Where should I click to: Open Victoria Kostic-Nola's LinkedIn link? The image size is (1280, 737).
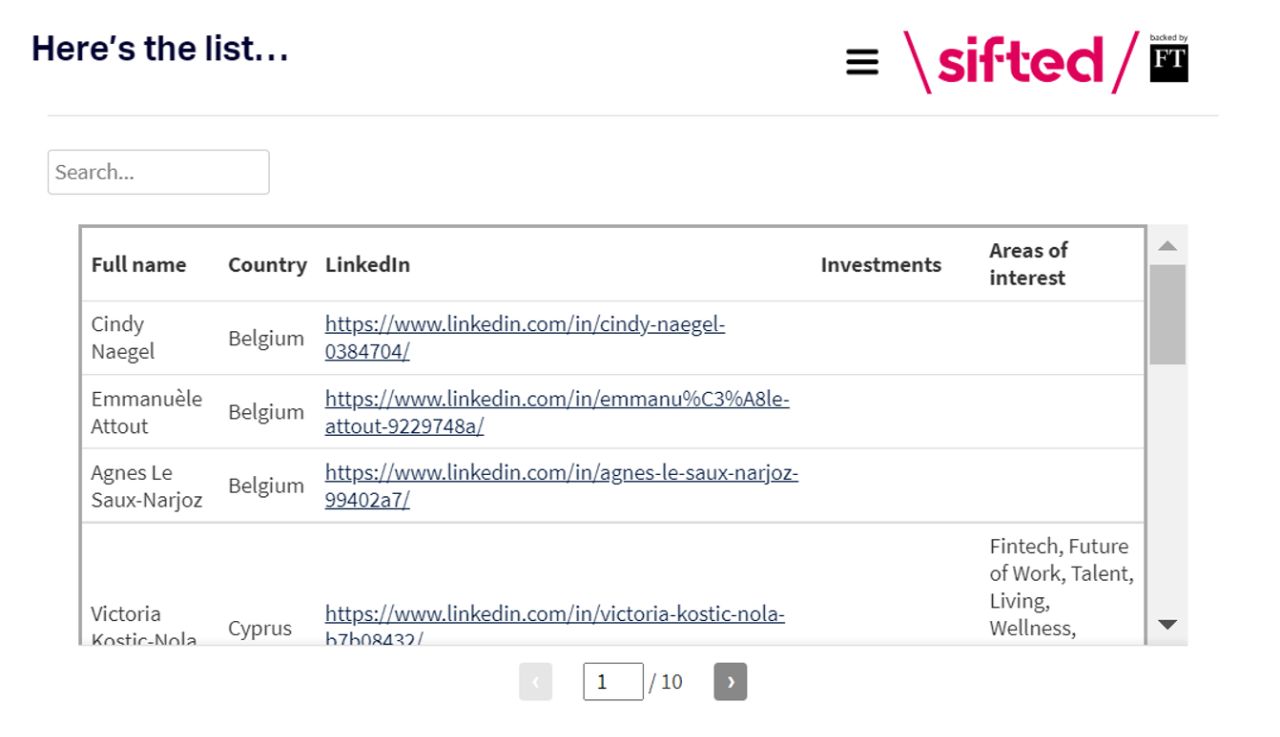coord(555,615)
